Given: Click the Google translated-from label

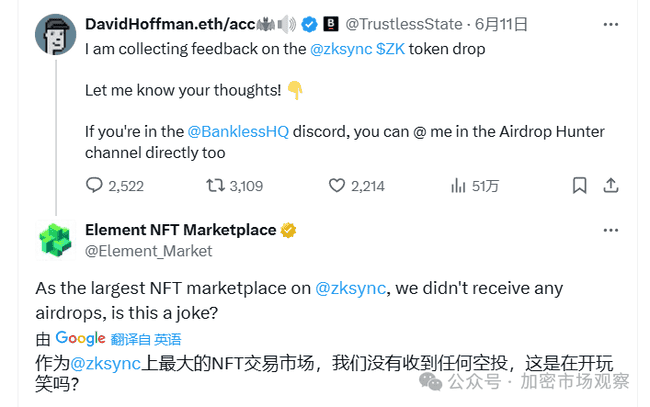Looking at the screenshot, I should [118, 339].
